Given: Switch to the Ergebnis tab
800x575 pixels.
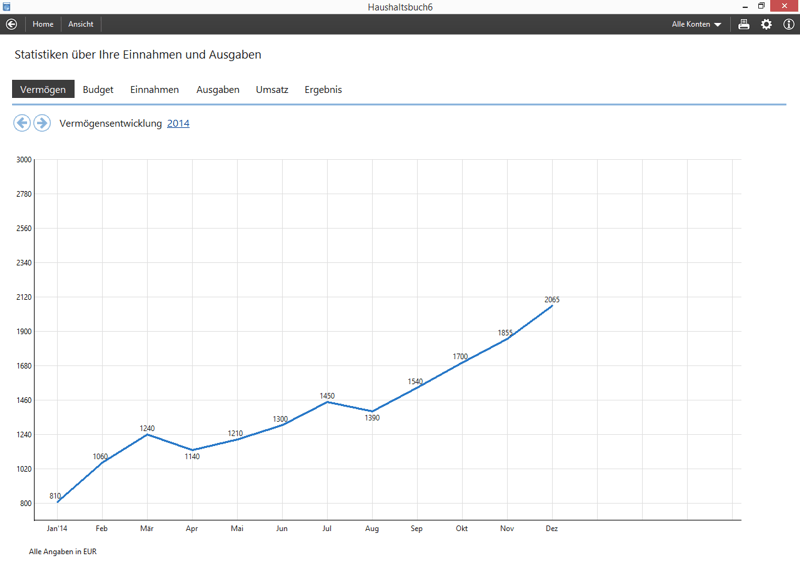Looking at the screenshot, I should pyautogui.click(x=323, y=89).
